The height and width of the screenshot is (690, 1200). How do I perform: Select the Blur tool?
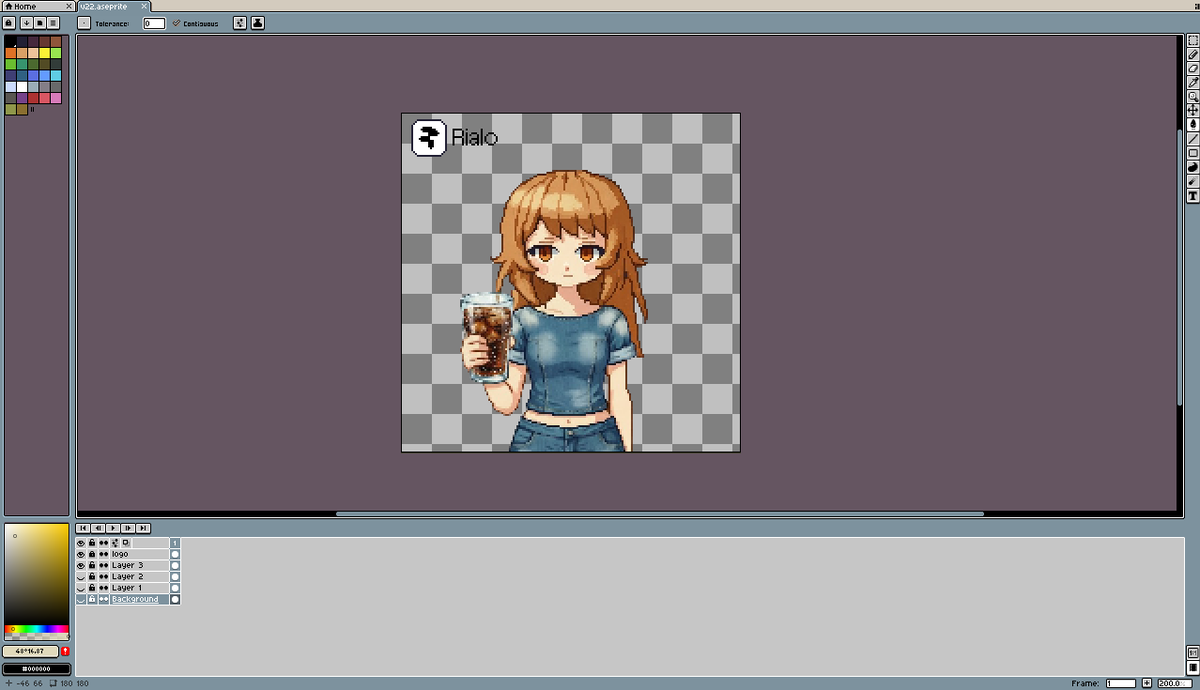coord(1193,182)
